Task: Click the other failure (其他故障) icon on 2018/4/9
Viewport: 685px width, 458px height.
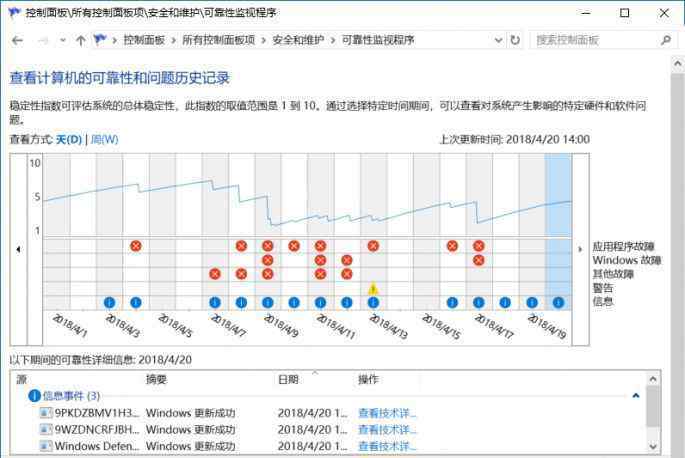Action: coord(268,274)
